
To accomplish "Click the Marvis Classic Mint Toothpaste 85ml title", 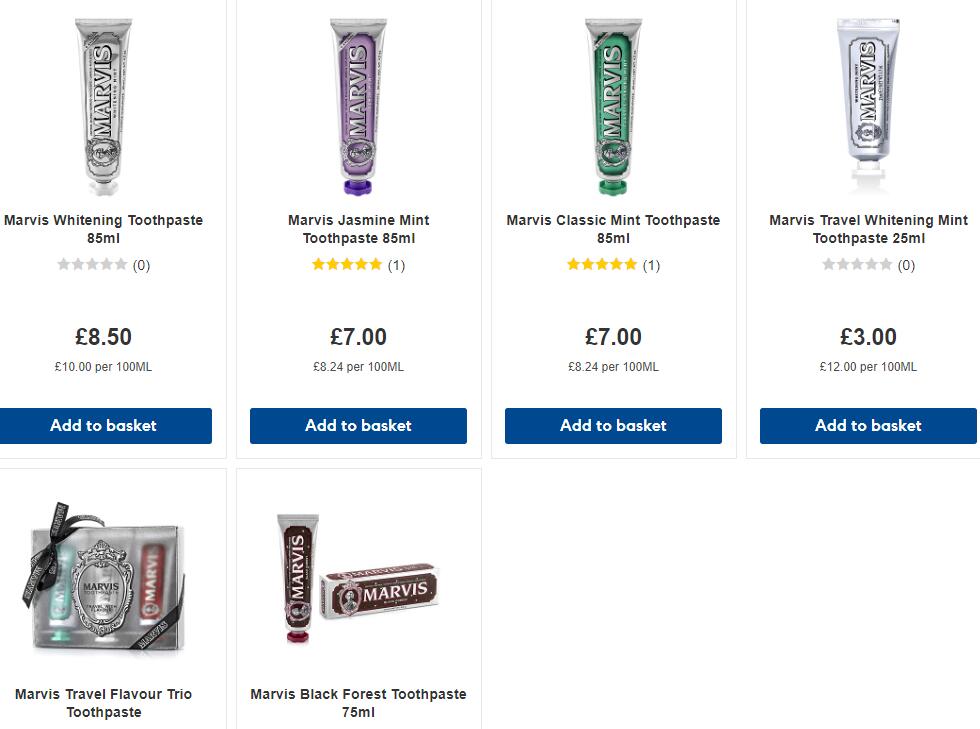I will point(613,229).
